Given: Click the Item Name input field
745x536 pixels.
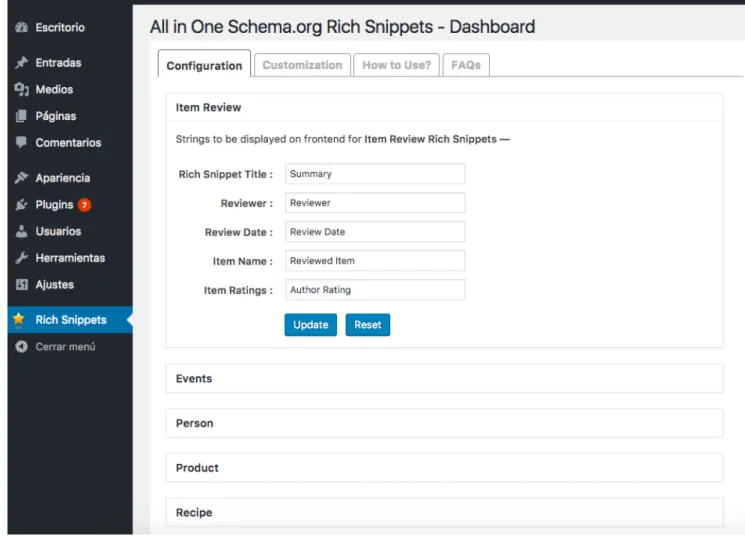Looking at the screenshot, I should pyautogui.click(x=375, y=260).
